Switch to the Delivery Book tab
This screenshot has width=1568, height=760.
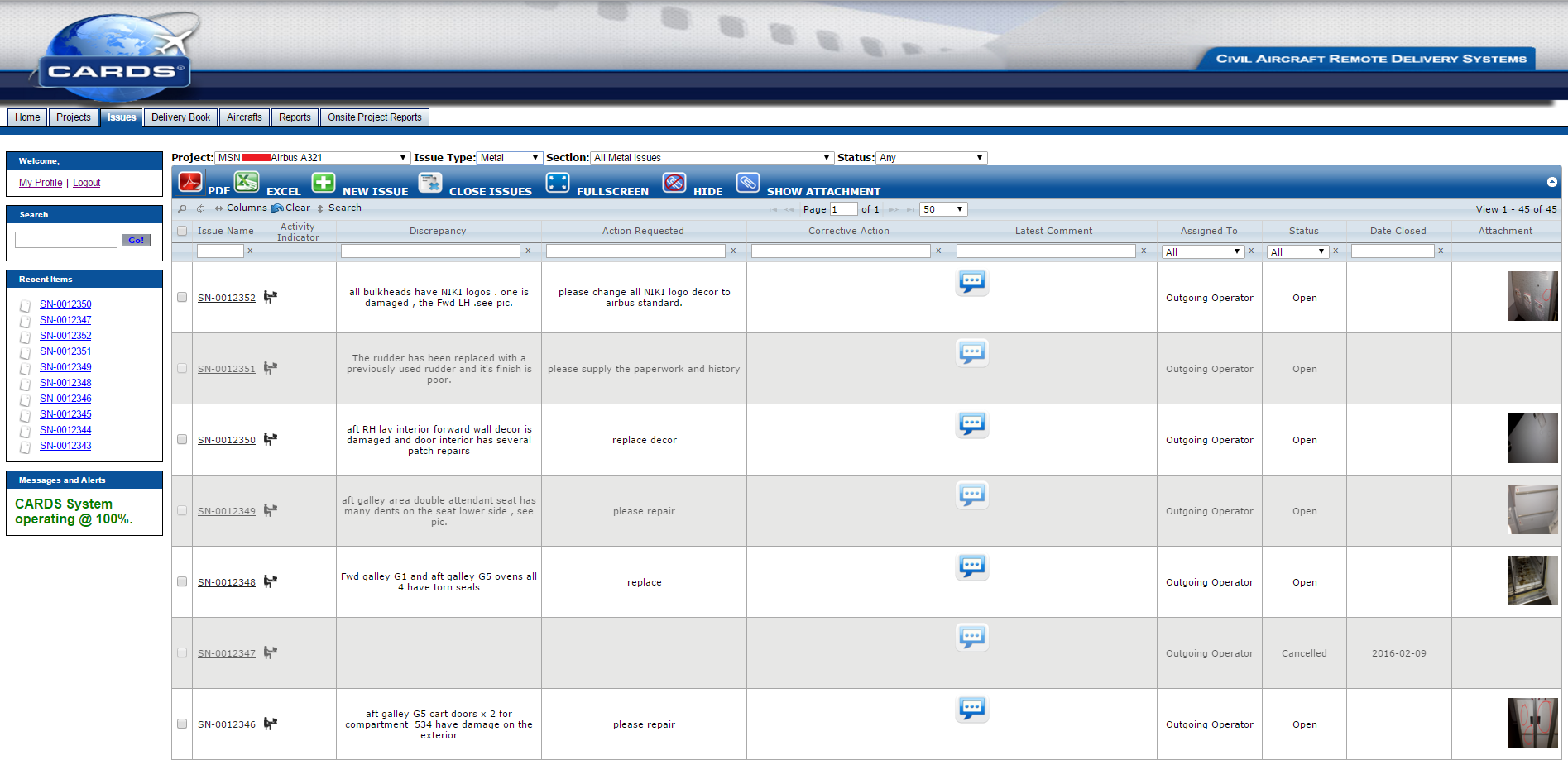(180, 117)
